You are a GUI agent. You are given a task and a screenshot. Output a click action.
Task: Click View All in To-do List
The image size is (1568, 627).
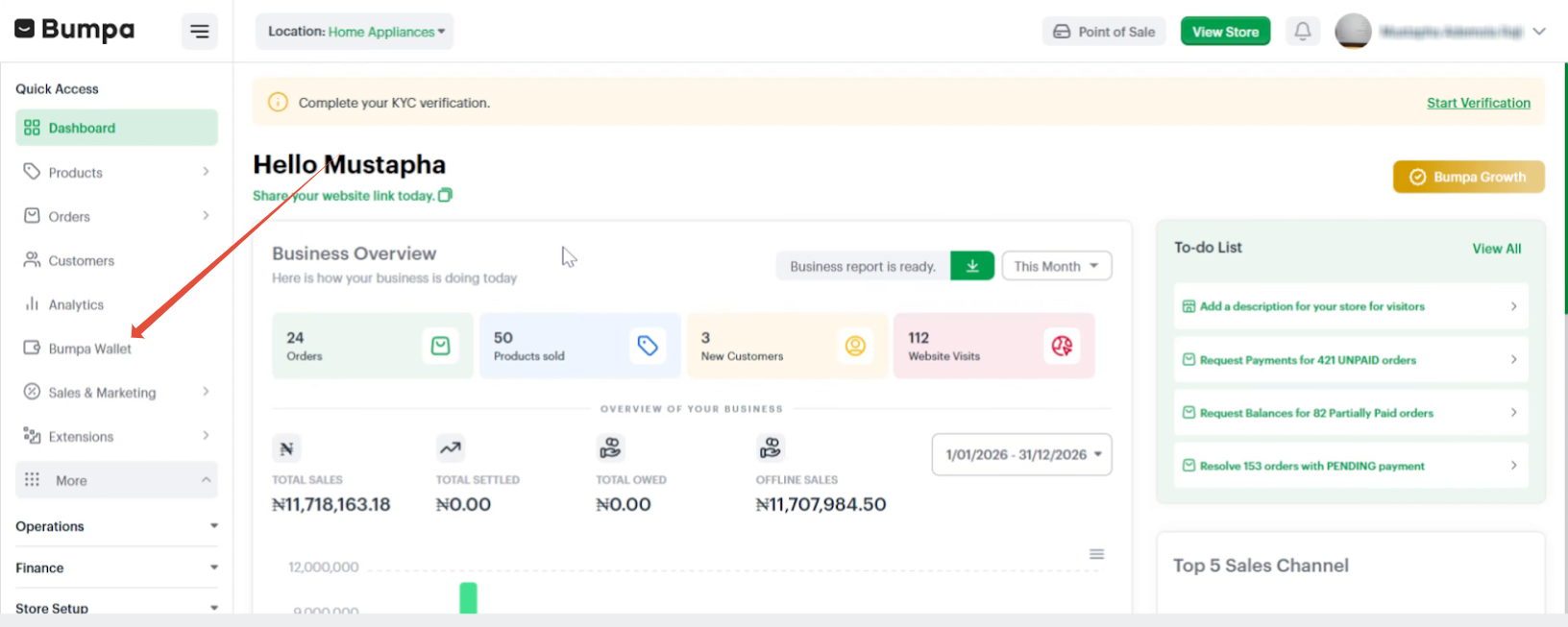pos(1496,249)
